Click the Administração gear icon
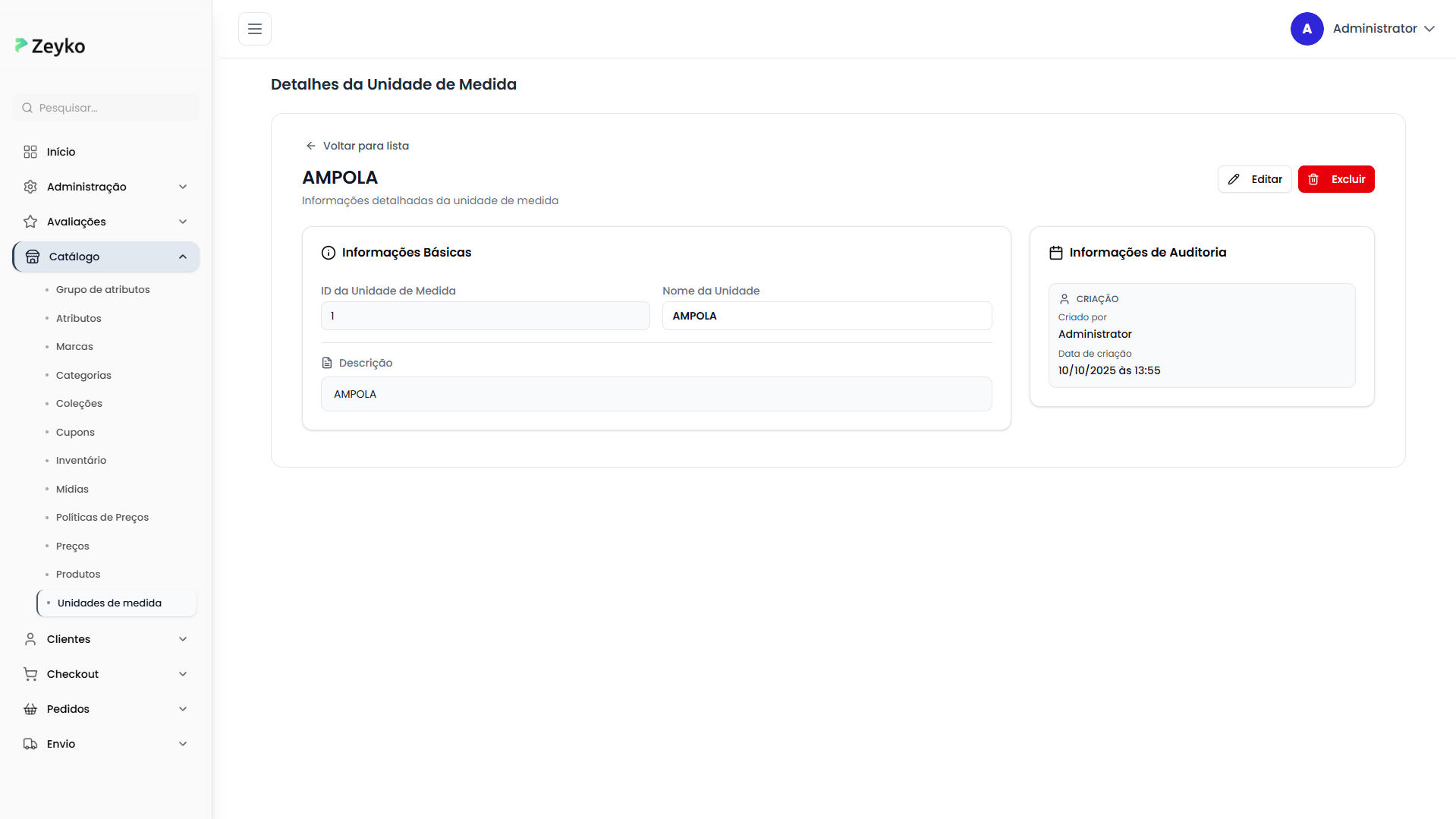Screen dimensions: 1456x819 tap(30, 187)
